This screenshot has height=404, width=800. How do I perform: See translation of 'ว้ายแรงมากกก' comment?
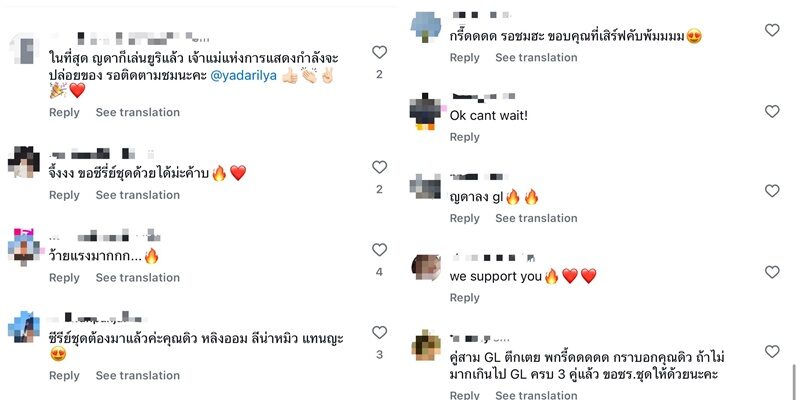point(138,278)
